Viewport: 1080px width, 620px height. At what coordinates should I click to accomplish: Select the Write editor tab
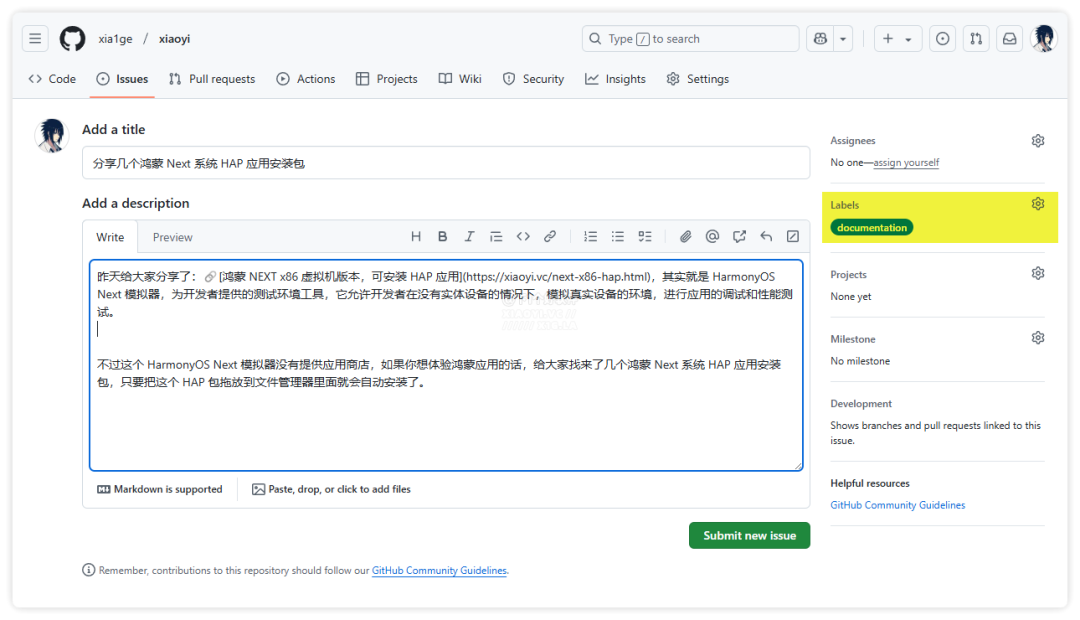(x=110, y=237)
